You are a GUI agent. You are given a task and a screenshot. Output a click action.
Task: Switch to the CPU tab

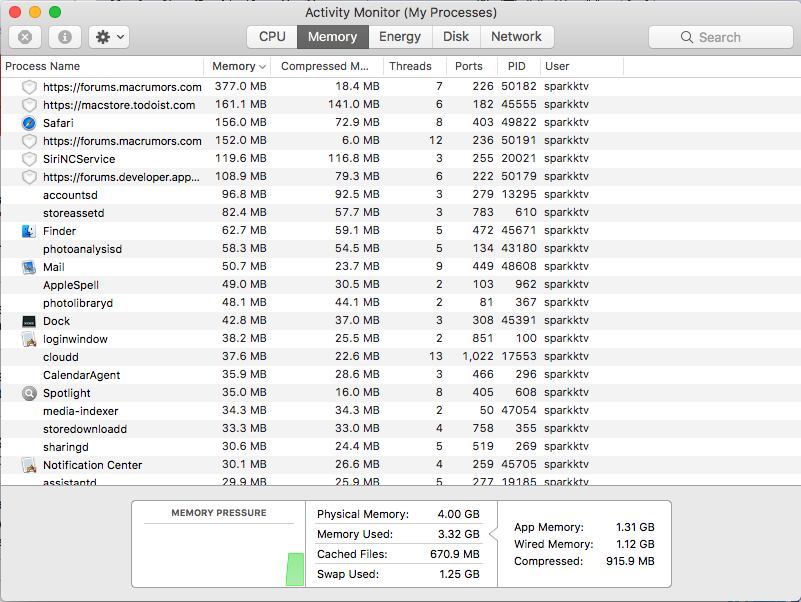click(272, 37)
